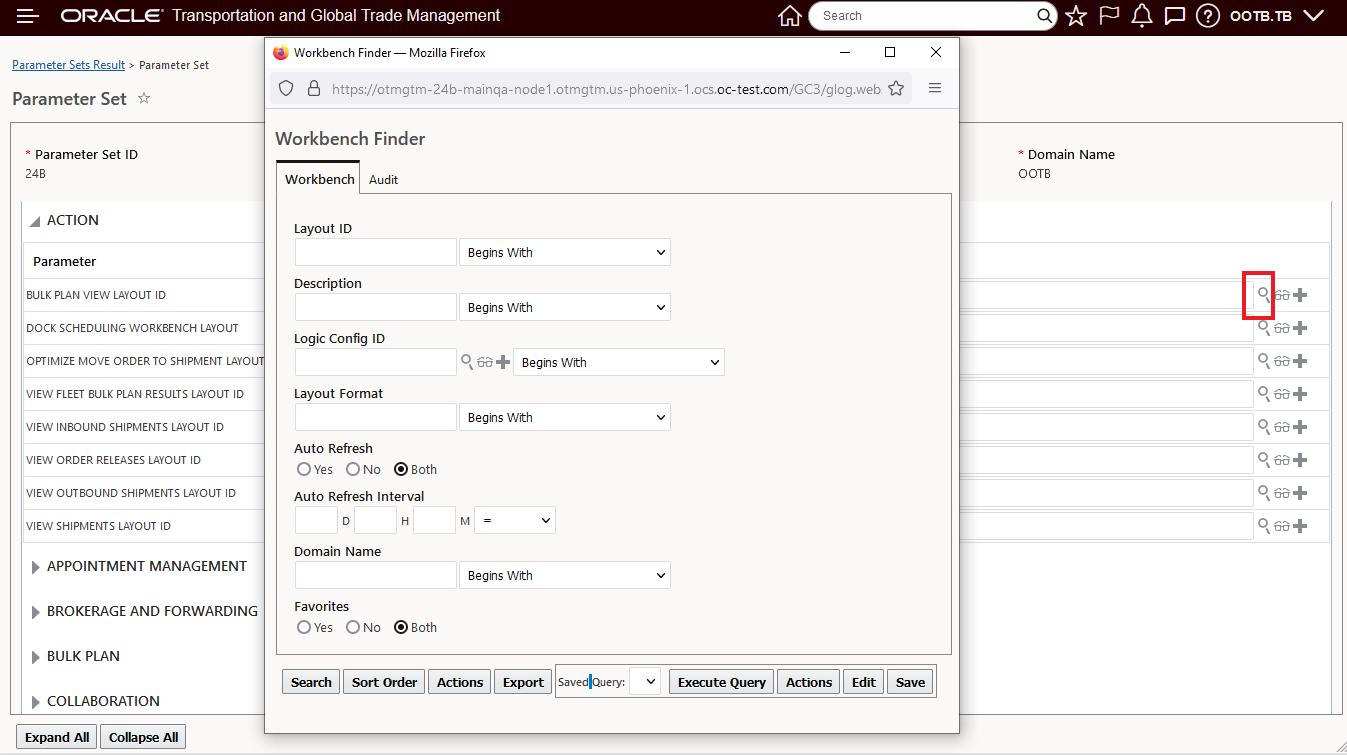Open find magnifier next to Logic Config ID
1347x755 pixels.
pos(467,362)
